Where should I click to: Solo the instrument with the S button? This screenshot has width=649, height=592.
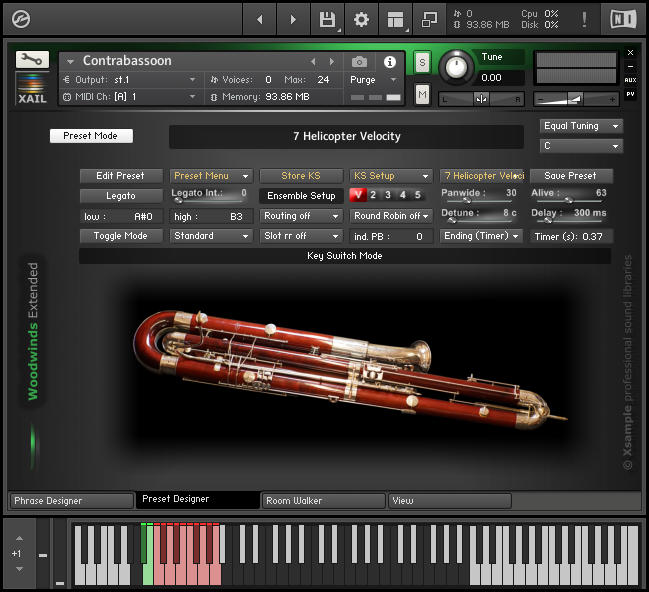422,63
